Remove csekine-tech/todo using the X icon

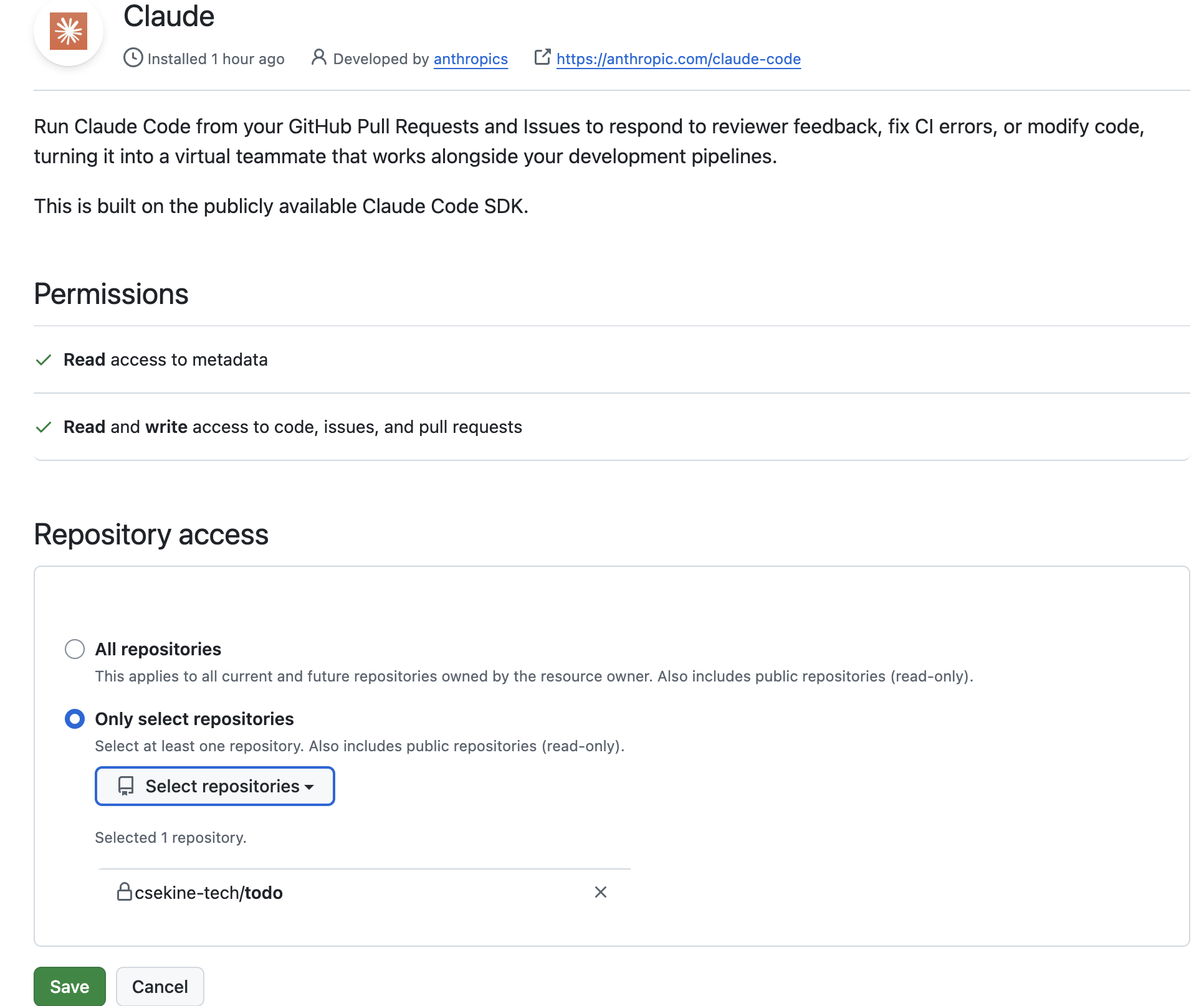[x=600, y=892]
